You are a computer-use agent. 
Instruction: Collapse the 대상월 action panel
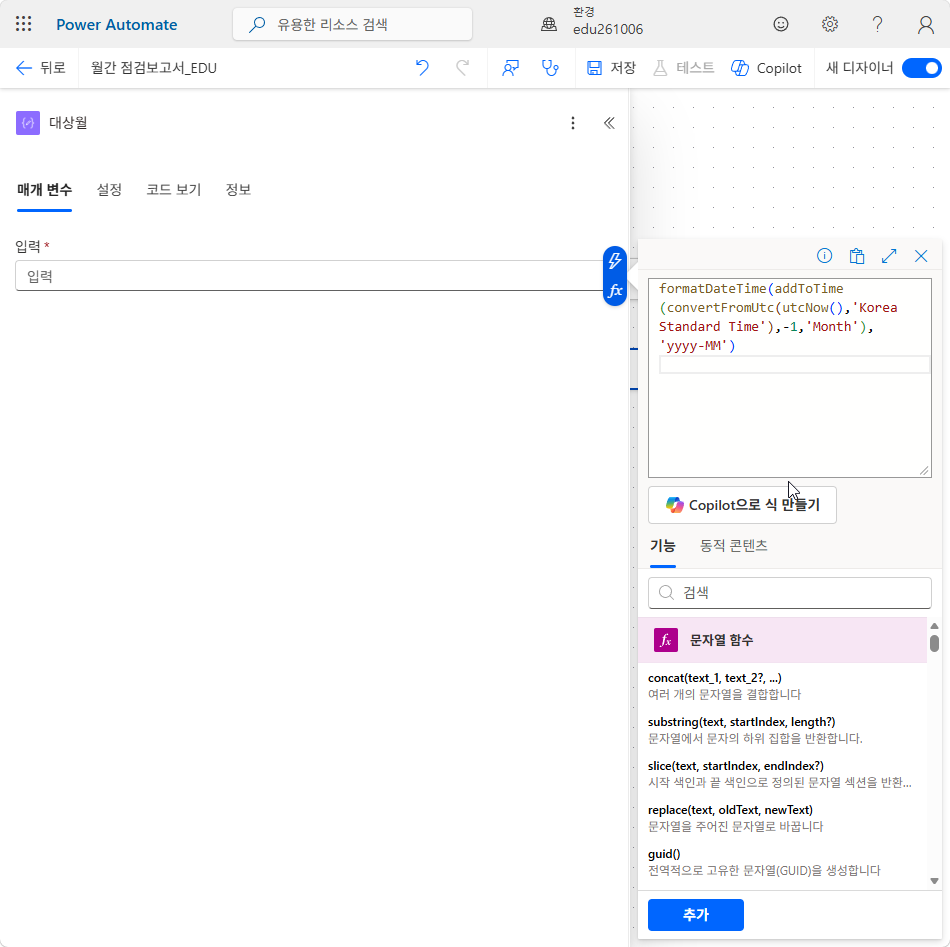pos(609,123)
